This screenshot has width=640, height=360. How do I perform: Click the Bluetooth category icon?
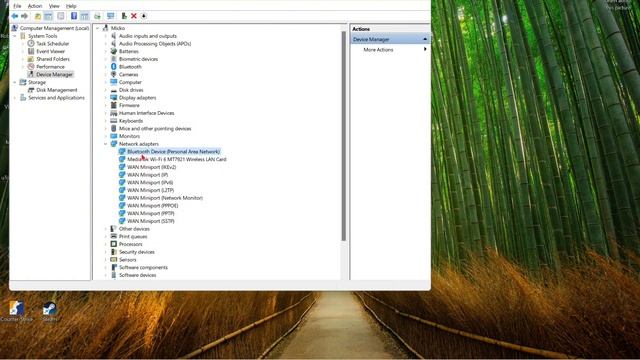point(113,67)
